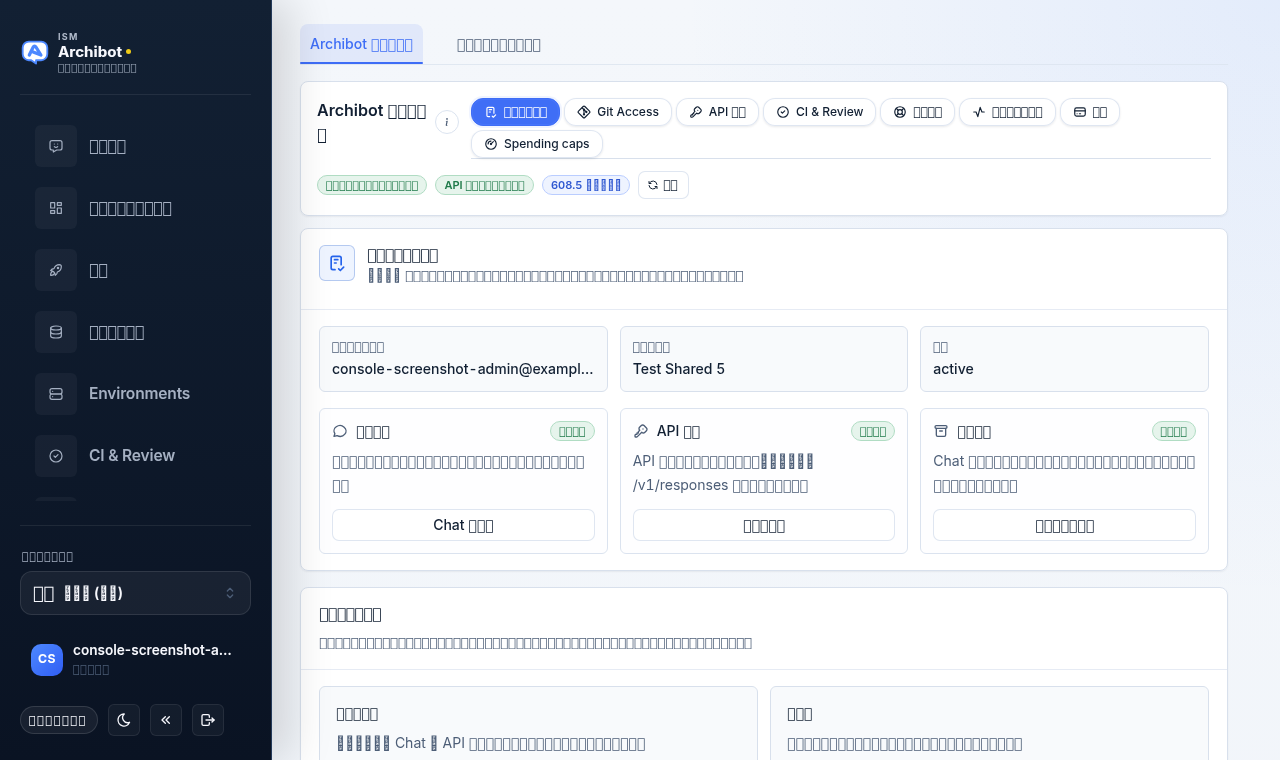Viewport: 1280px width, 760px height.
Task: Click the Test Shared 5 value
Action: pos(679,369)
